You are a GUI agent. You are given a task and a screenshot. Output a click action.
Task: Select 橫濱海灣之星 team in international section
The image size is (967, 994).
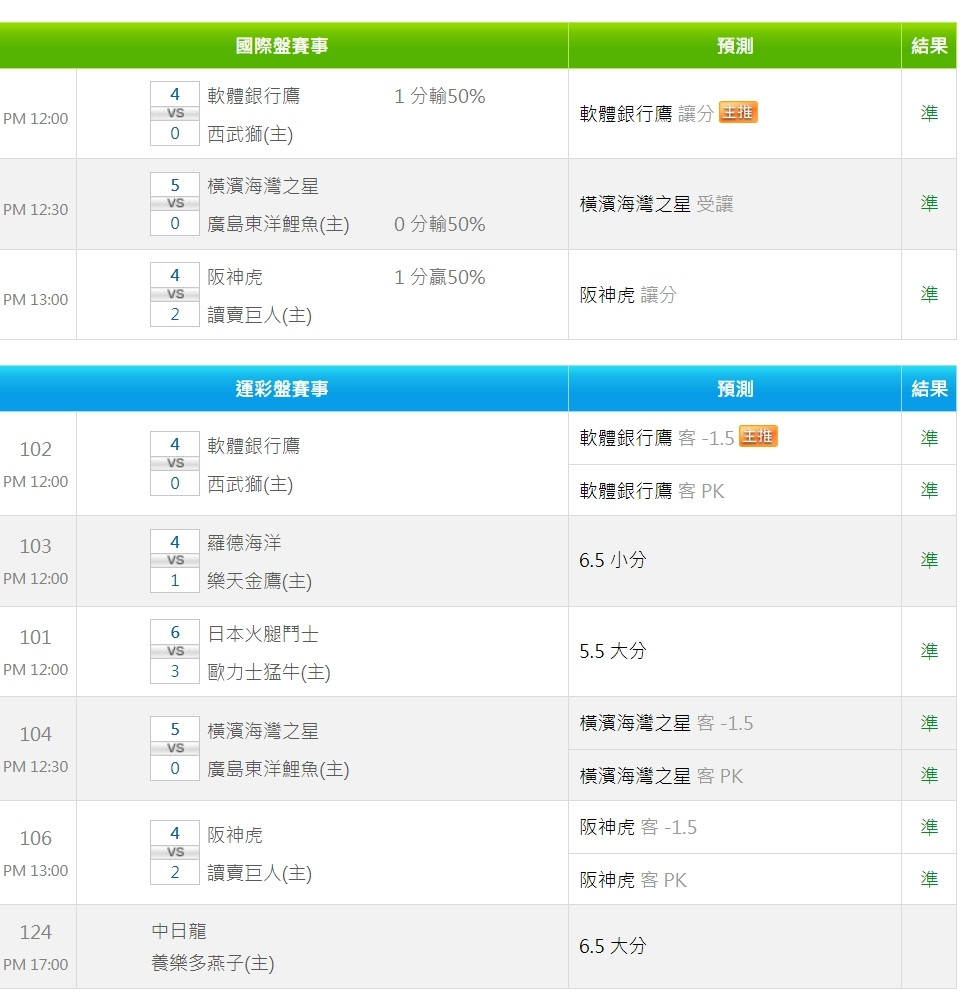(x=263, y=186)
